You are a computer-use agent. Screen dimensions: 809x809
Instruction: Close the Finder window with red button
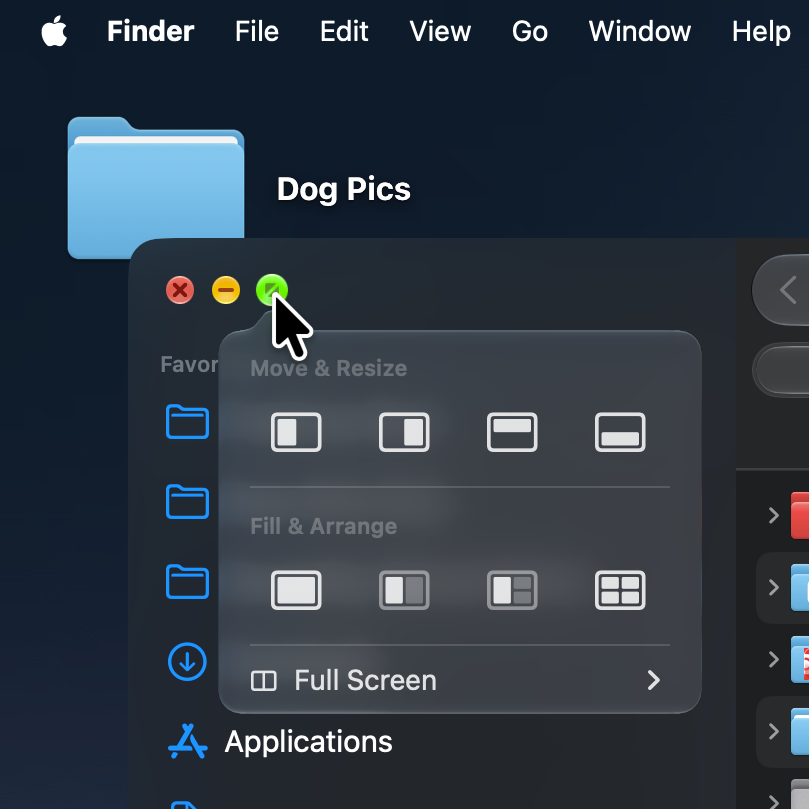click(x=180, y=289)
